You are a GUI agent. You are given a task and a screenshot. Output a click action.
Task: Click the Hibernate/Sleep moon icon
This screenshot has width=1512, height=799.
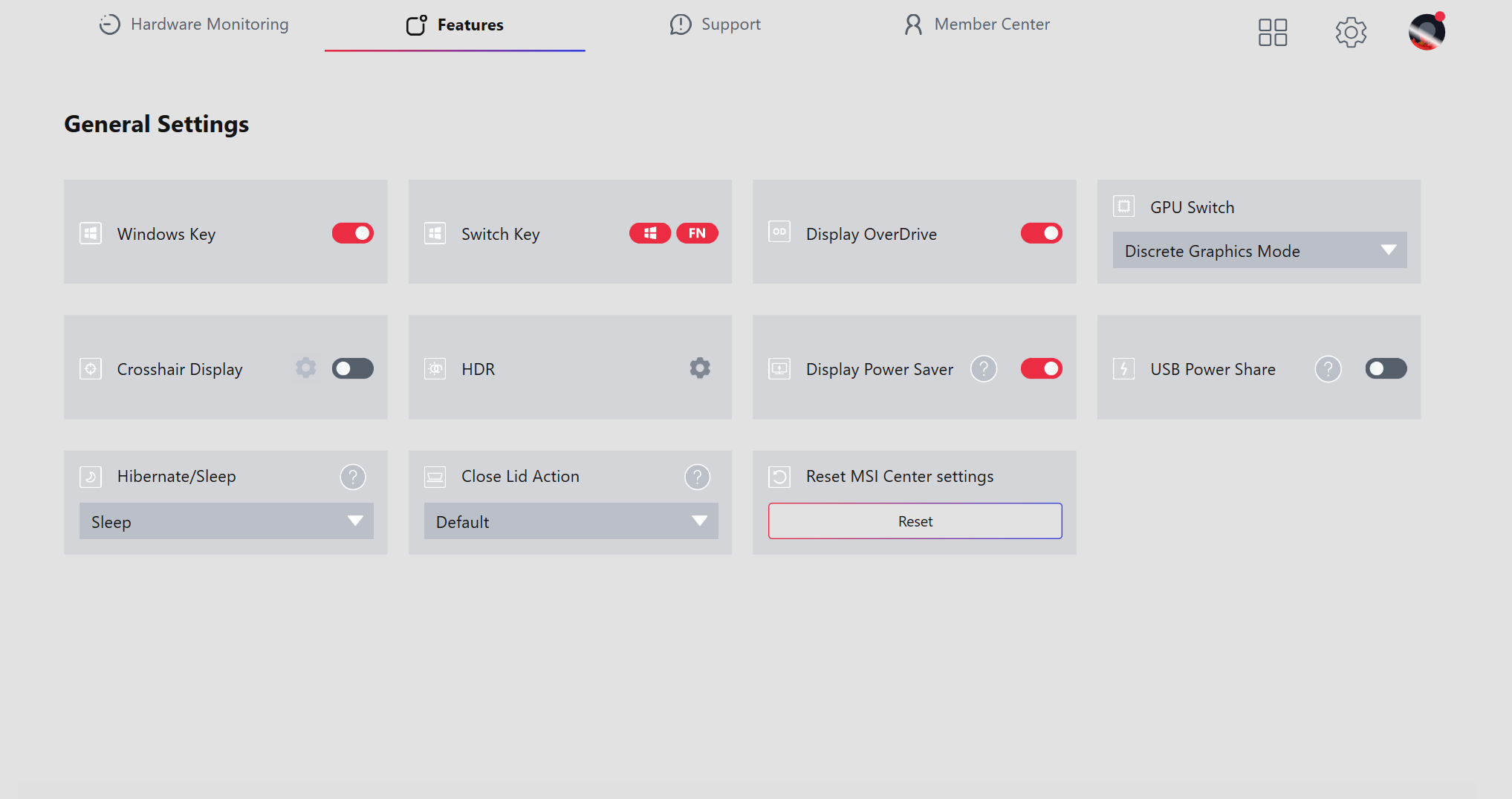(x=91, y=477)
